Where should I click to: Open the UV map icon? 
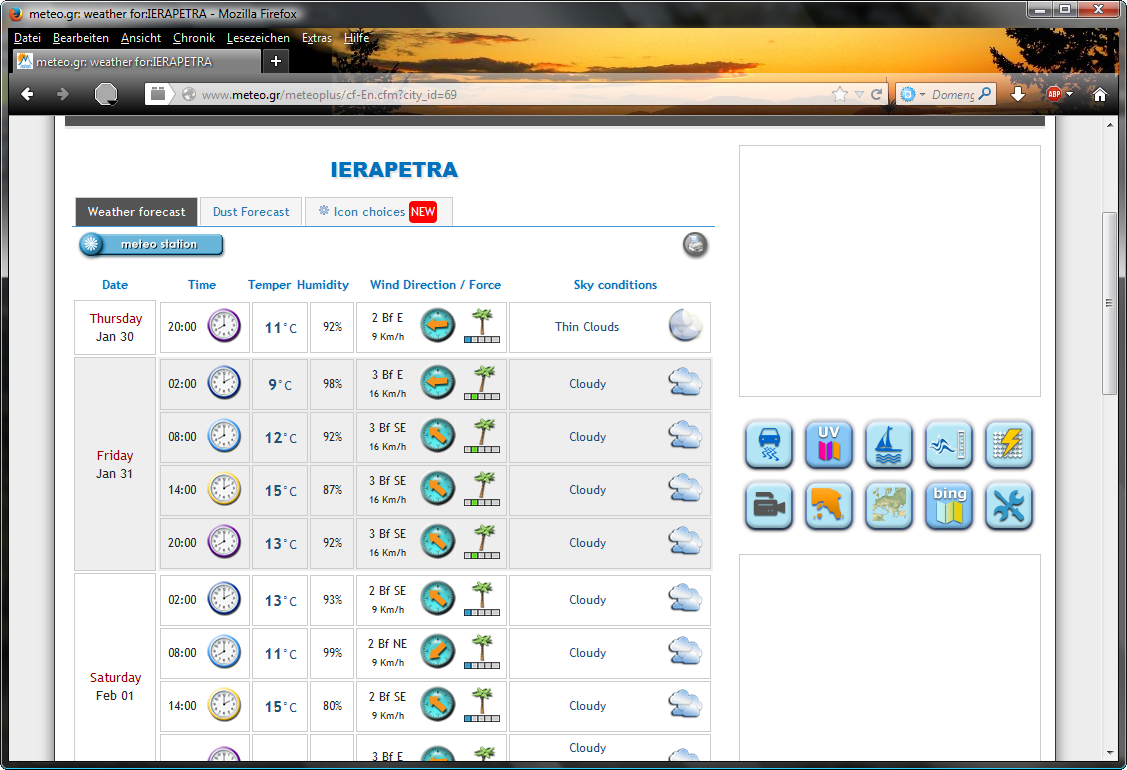click(x=829, y=445)
